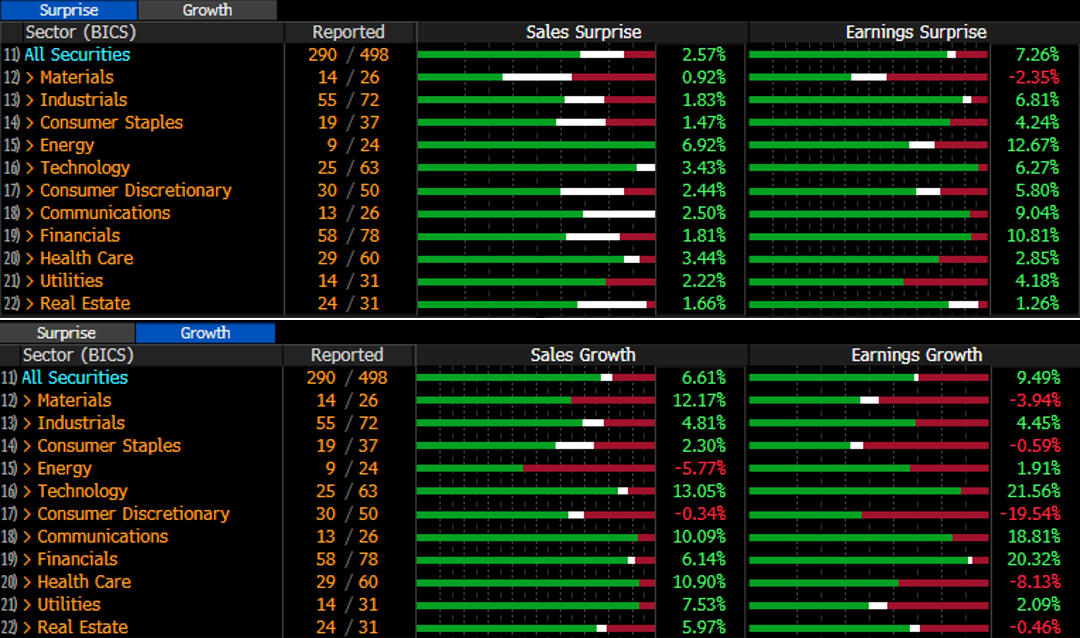Click Consumer Discretionary earnings growth bar
This screenshot has height=638, width=1080.
pyautogui.click(x=869, y=515)
